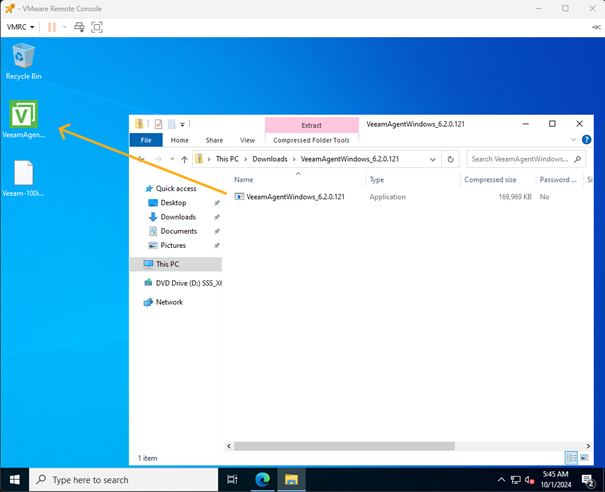
Task: Expand the address bar history dropdown
Action: point(431,158)
